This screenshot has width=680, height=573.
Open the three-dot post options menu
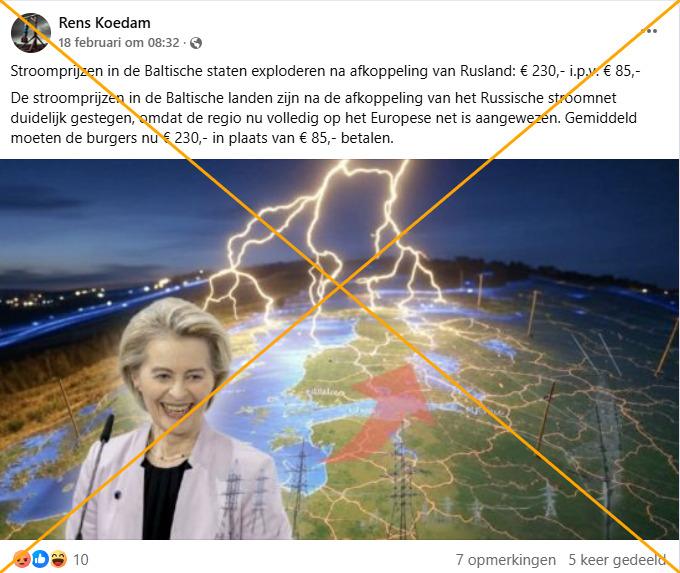pos(651,31)
